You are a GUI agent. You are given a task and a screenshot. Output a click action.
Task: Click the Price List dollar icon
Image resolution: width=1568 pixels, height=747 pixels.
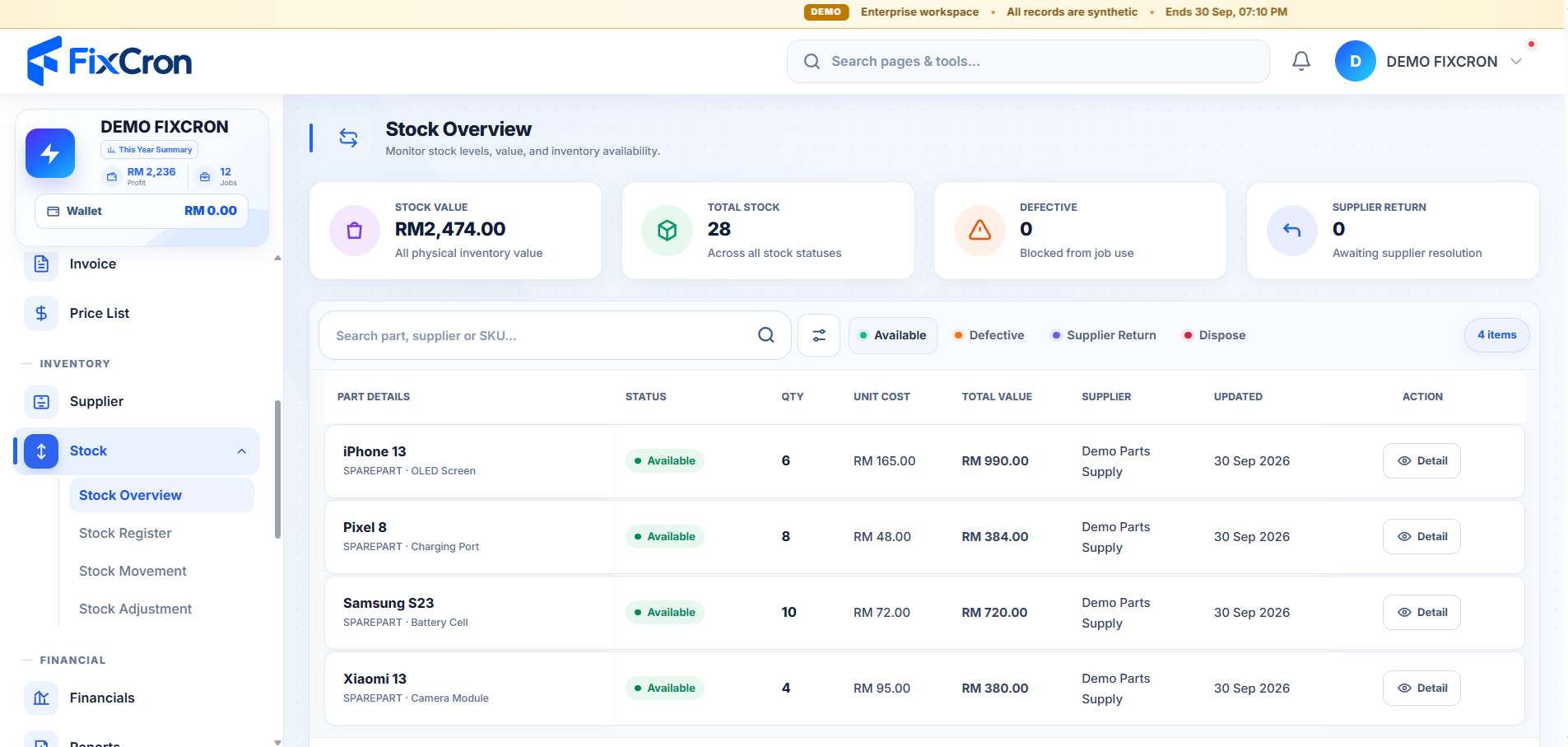point(41,314)
